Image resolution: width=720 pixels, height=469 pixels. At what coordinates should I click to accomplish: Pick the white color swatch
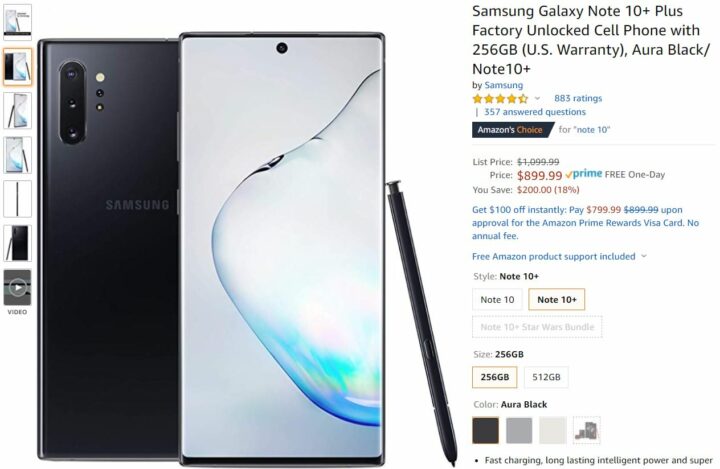552,430
